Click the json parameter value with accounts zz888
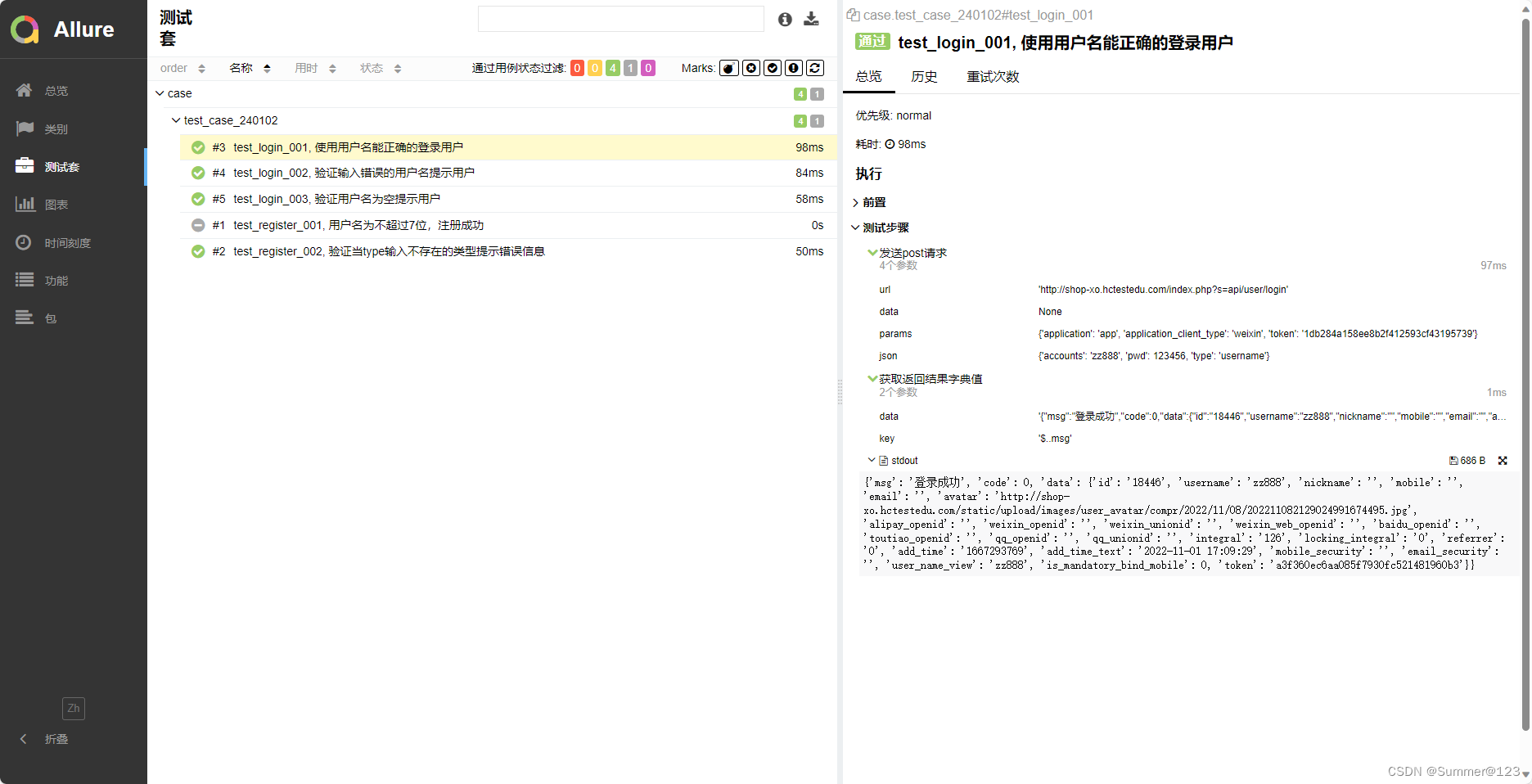This screenshot has height=784, width=1532. pyautogui.click(x=1154, y=356)
